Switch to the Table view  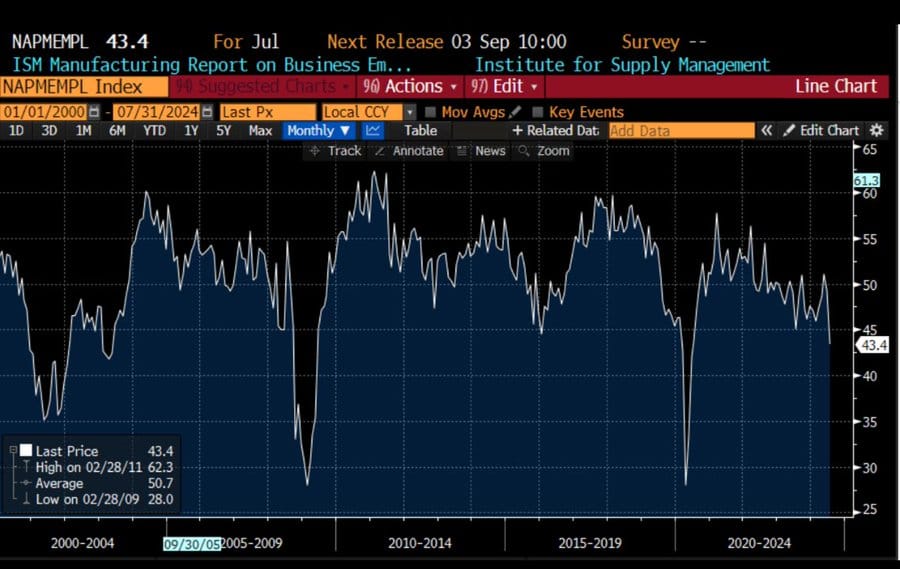tap(420, 130)
